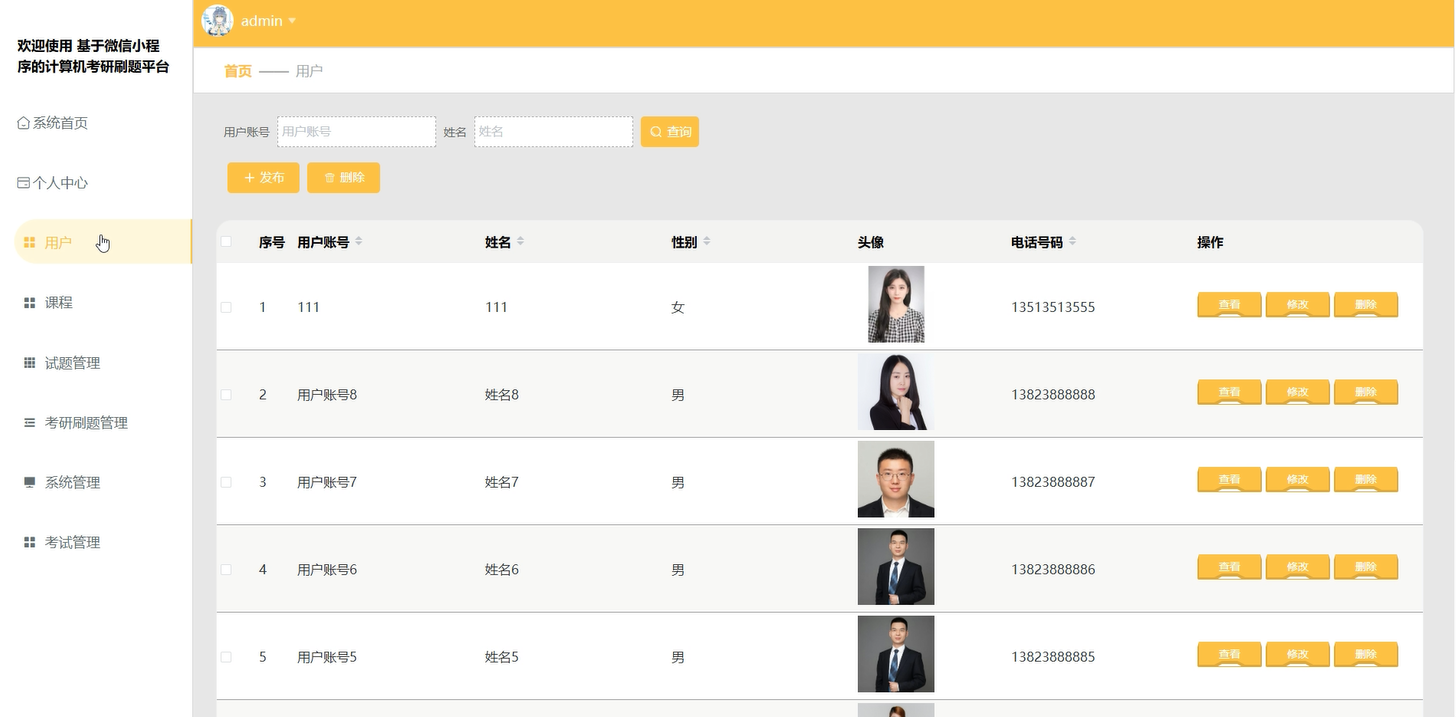The height and width of the screenshot is (717, 1456).
Task: Check the checkbox for 用户账号8 row
Action: (x=226, y=395)
